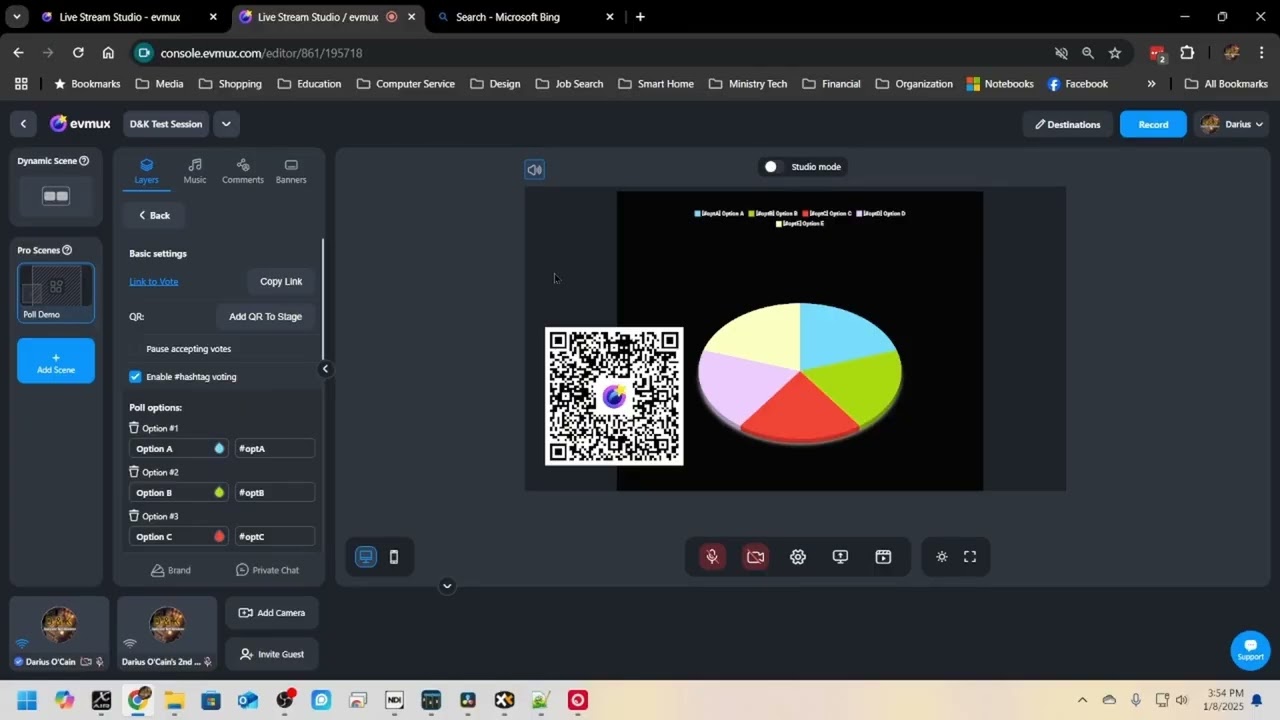Screen dimensions: 1280x720
Task: Check Pause accepting votes
Action: [136, 349]
